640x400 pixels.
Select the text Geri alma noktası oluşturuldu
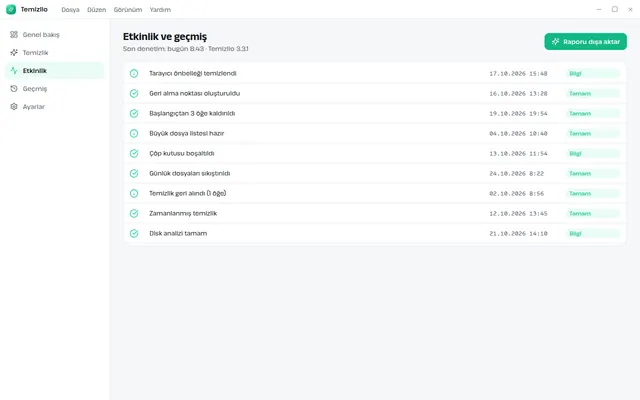(194, 93)
